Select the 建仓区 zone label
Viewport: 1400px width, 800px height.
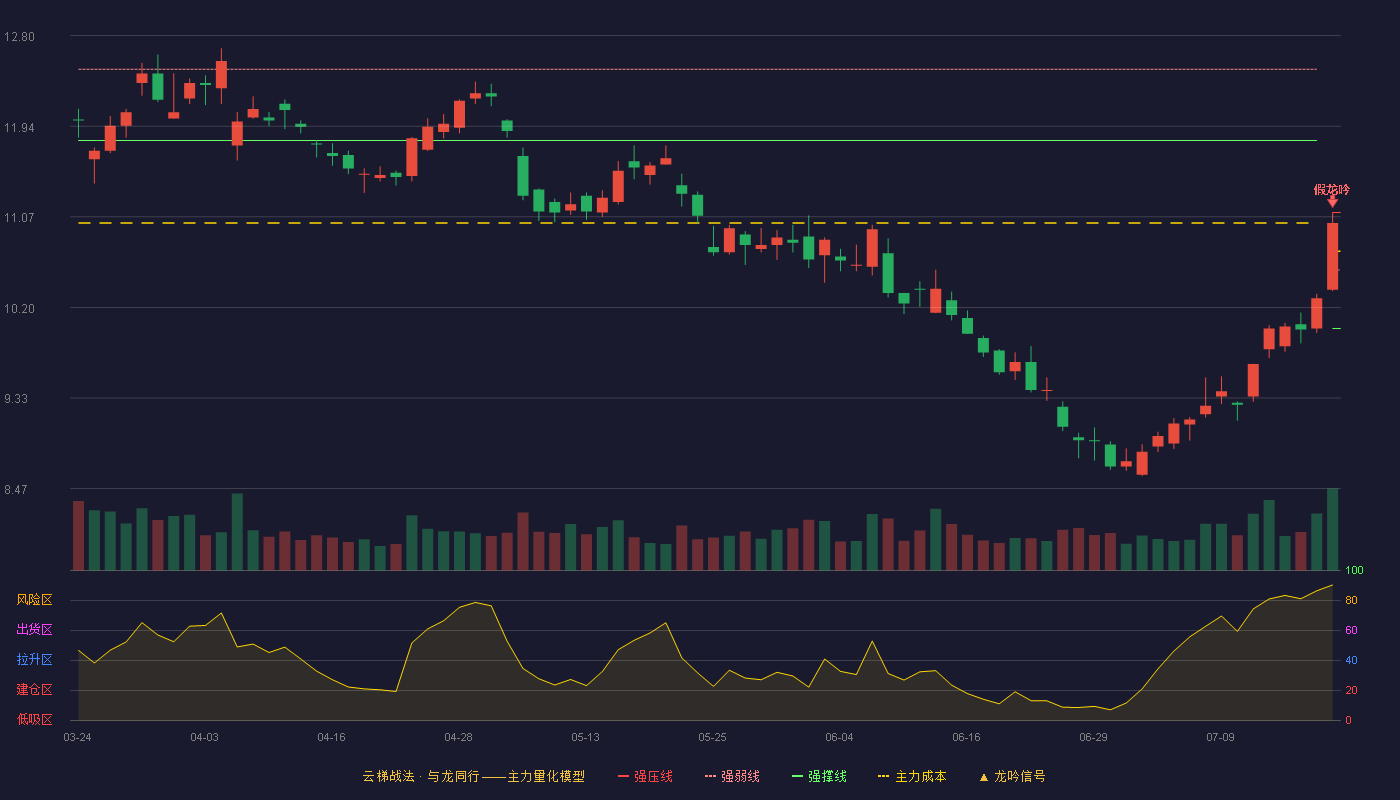click(x=34, y=690)
